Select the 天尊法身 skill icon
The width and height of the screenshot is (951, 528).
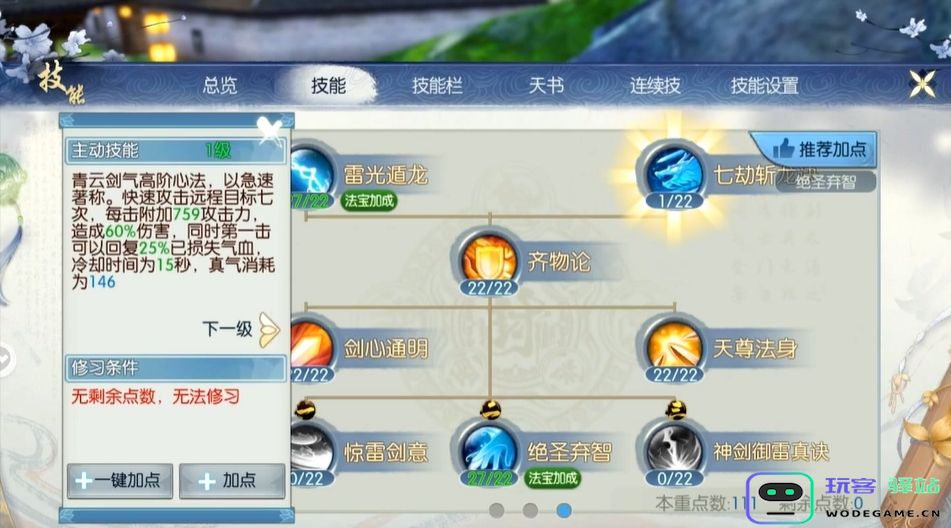(x=674, y=347)
